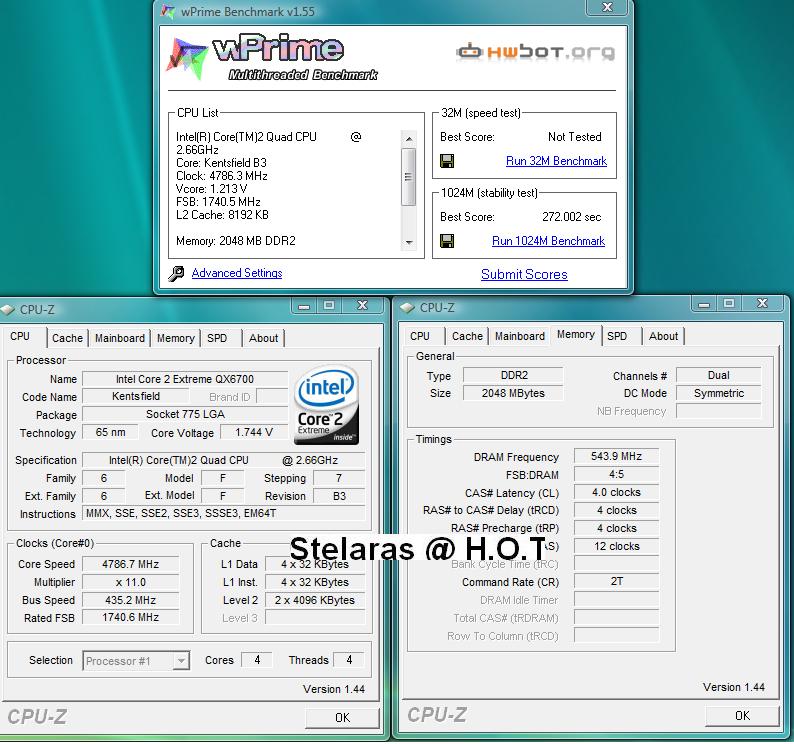
Task: Click the save icon for 1024M score
Action: coord(447,241)
